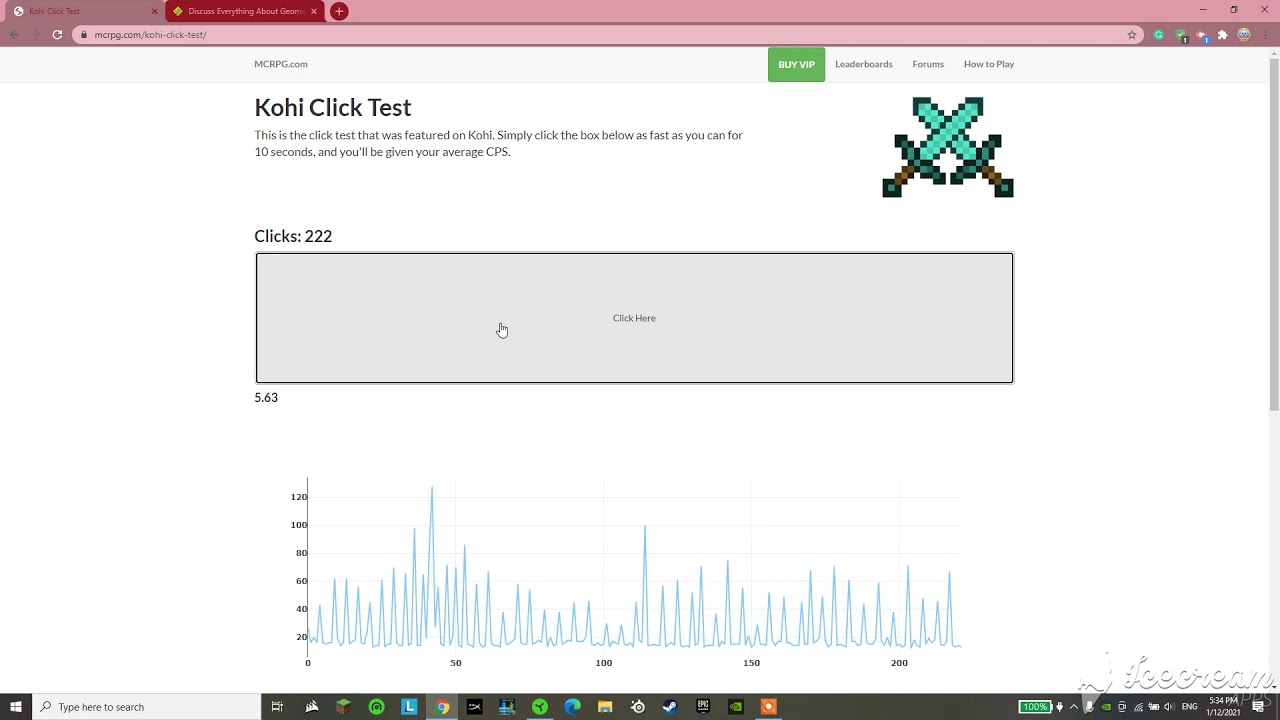Open the Extensions puzzle menu

click(1222, 34)
